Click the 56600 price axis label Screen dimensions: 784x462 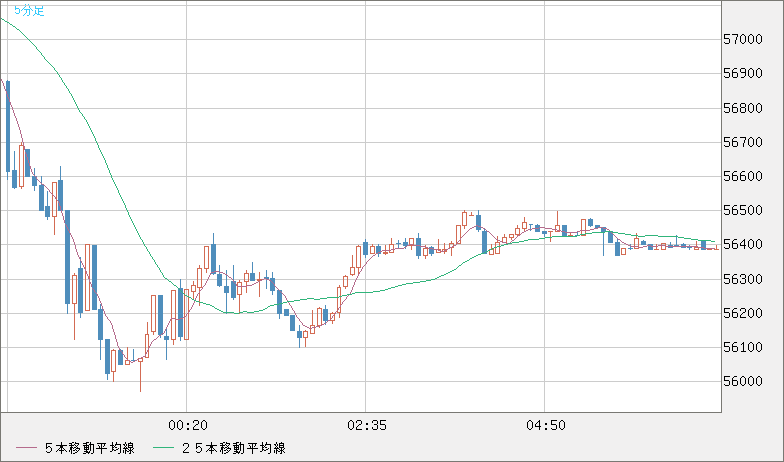[x=743, y=176]
